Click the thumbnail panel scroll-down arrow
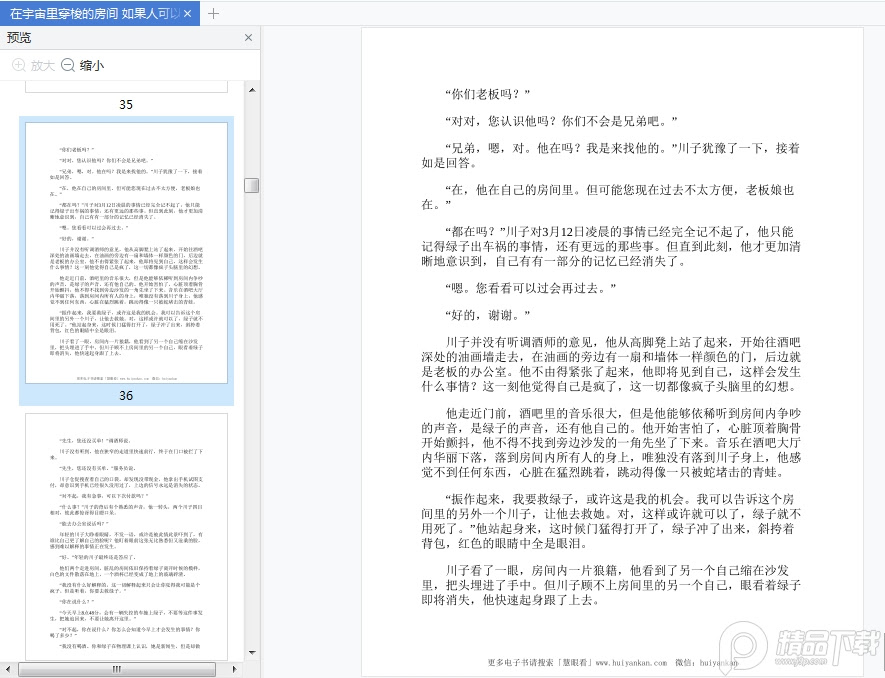Image resolution: width=885 pixels, height=678 pixels. 252,653
